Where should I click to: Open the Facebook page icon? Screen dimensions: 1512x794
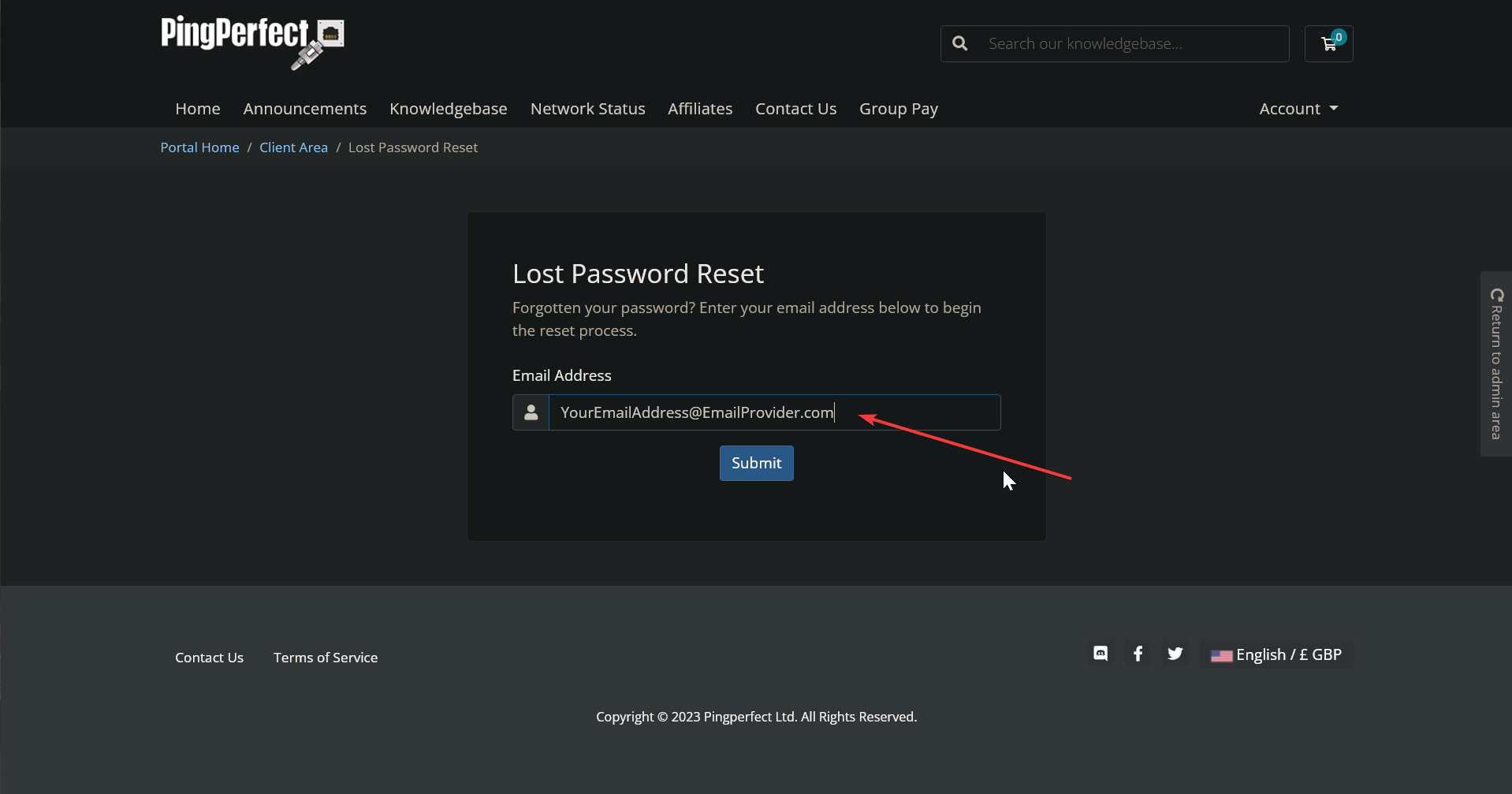(1138, 654)
